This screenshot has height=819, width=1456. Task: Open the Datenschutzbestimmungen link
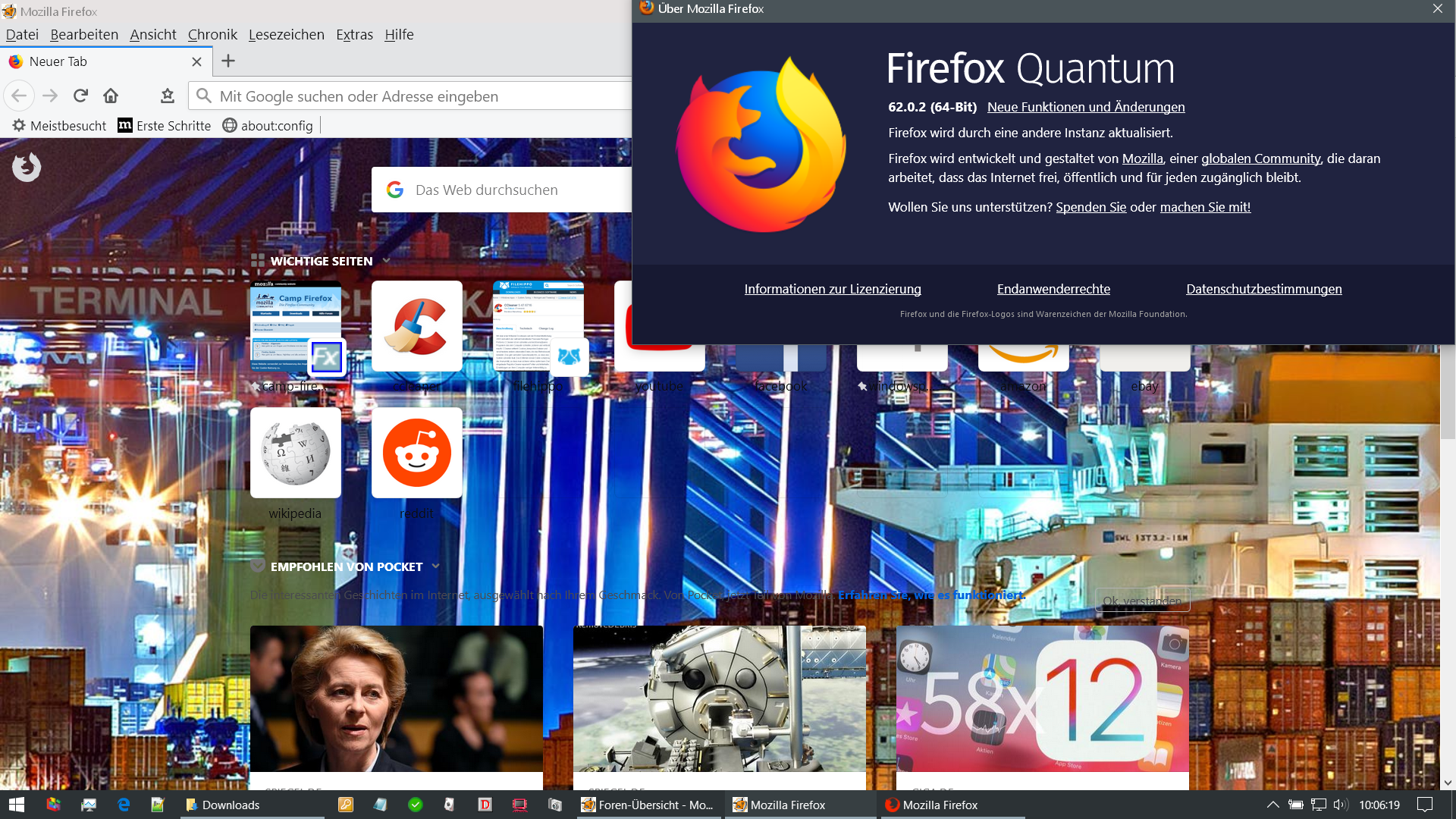coord(1264,289)
